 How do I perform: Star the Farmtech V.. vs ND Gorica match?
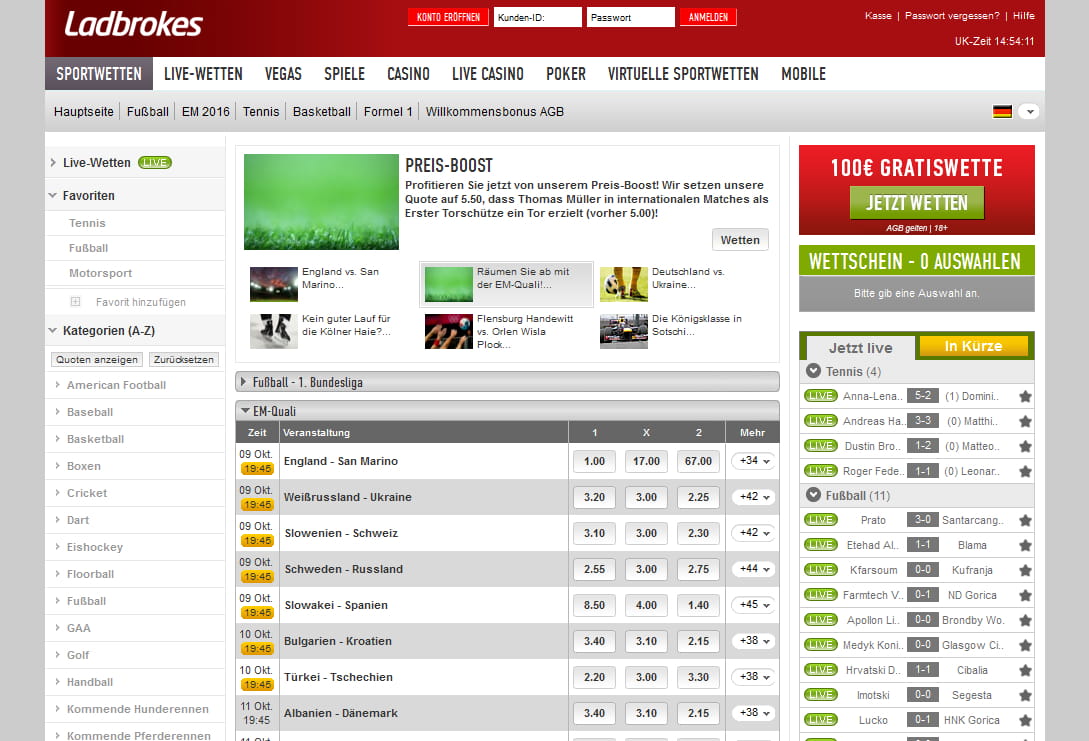click(1025, 595)
